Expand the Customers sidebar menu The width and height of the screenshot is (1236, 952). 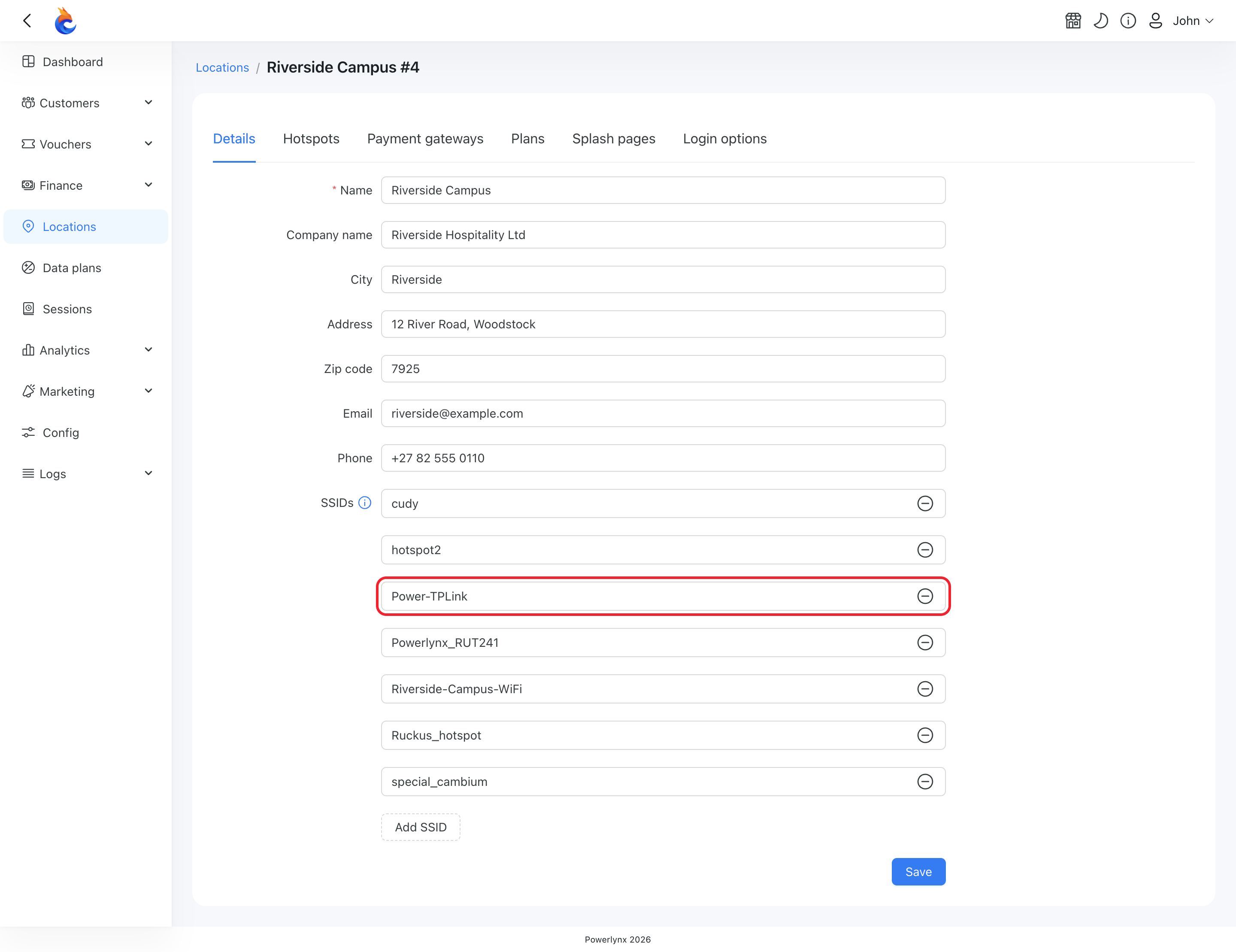click(x=86, y=103)
